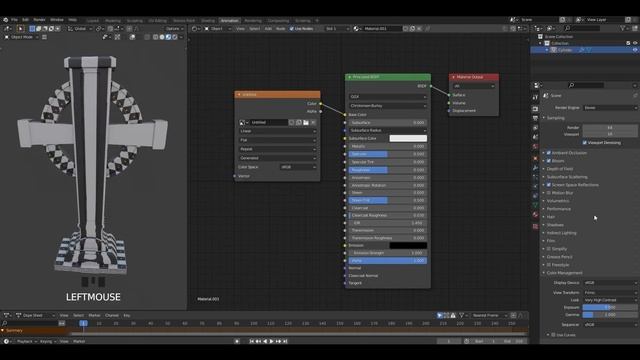This screenshot has width=640, height=360.
Task: Open the Slot 1 dropdown in node editor
Action: click(x=337, y=29)
